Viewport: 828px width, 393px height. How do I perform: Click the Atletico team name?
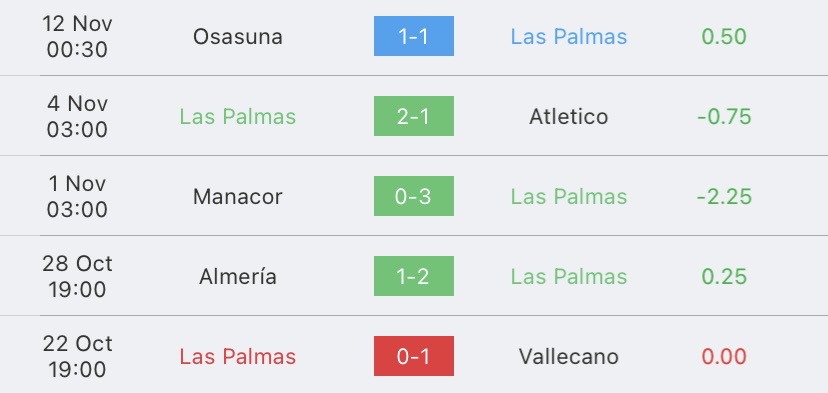point(569,117)
